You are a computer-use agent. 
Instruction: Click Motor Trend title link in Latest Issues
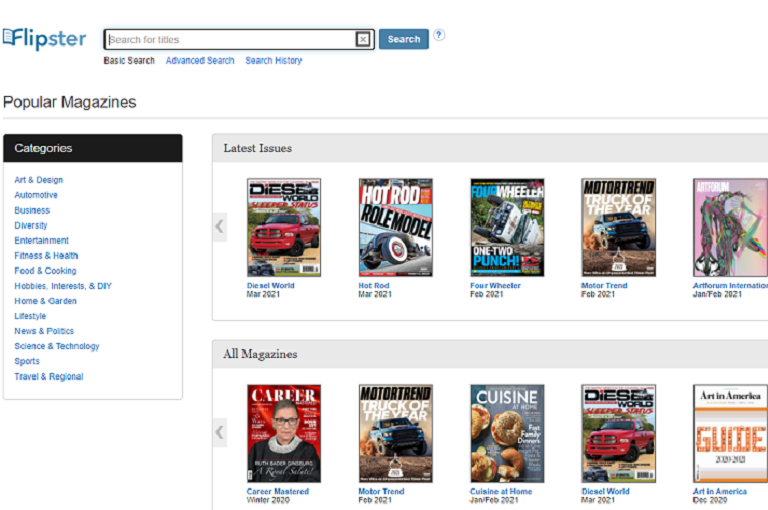tap(604, 286)
